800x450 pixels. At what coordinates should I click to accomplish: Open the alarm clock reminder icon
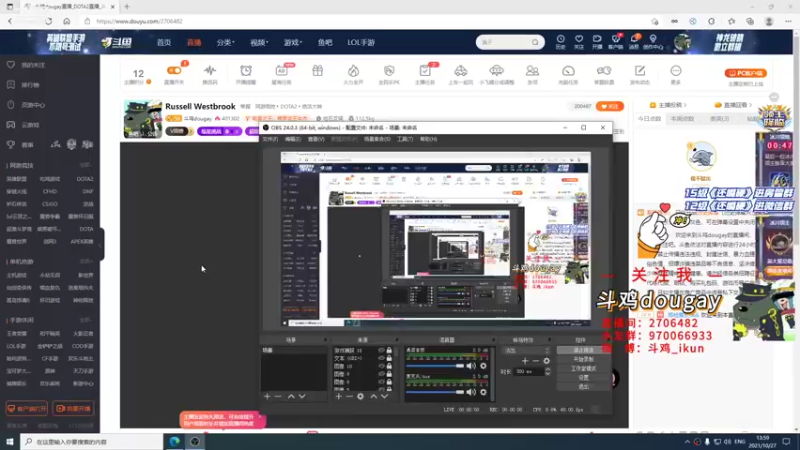(246, 70)
